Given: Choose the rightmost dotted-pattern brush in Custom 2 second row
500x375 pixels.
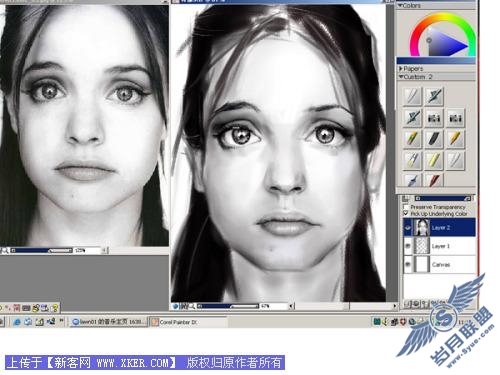Looking at the screenshot, I should click(x=455, y=118).
